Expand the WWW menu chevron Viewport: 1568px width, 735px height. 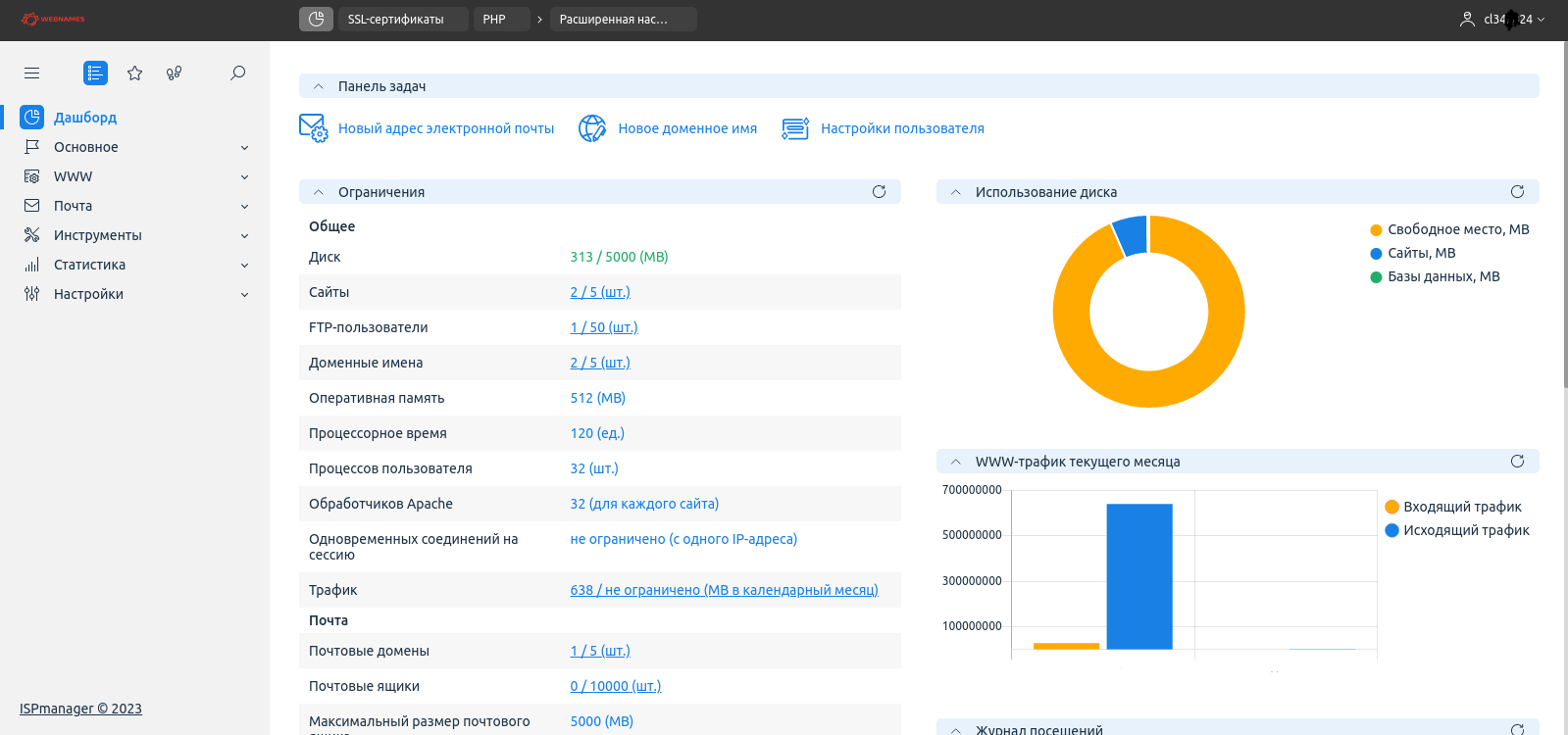tap(244, 177)
